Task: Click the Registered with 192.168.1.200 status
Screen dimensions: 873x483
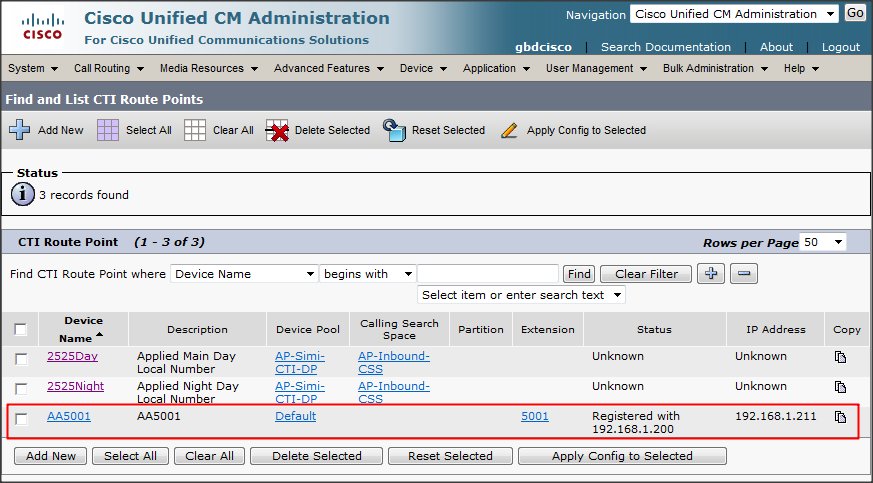Action: click(x=635, y=422)
